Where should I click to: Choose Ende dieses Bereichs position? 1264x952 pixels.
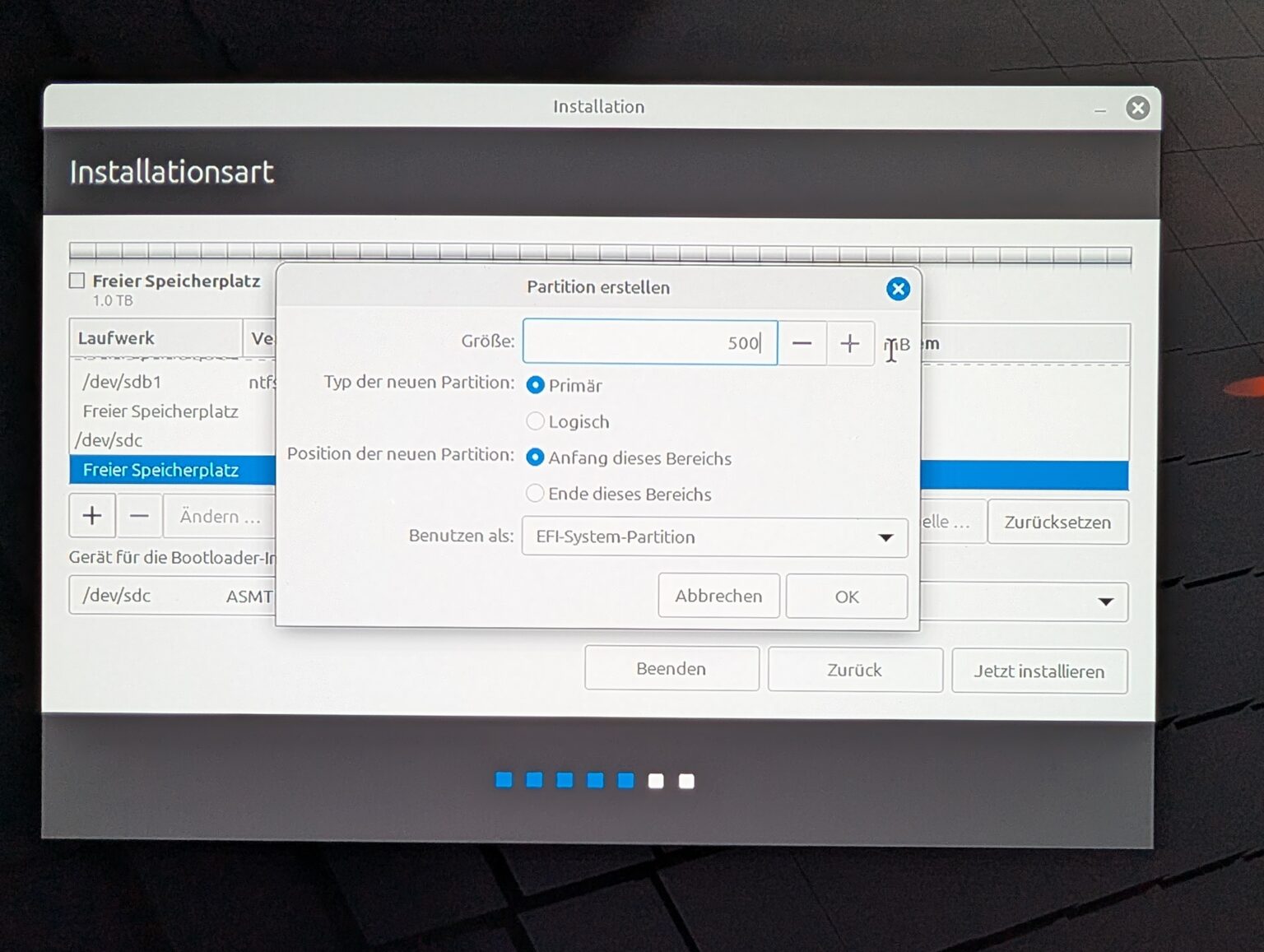[536, 494]
